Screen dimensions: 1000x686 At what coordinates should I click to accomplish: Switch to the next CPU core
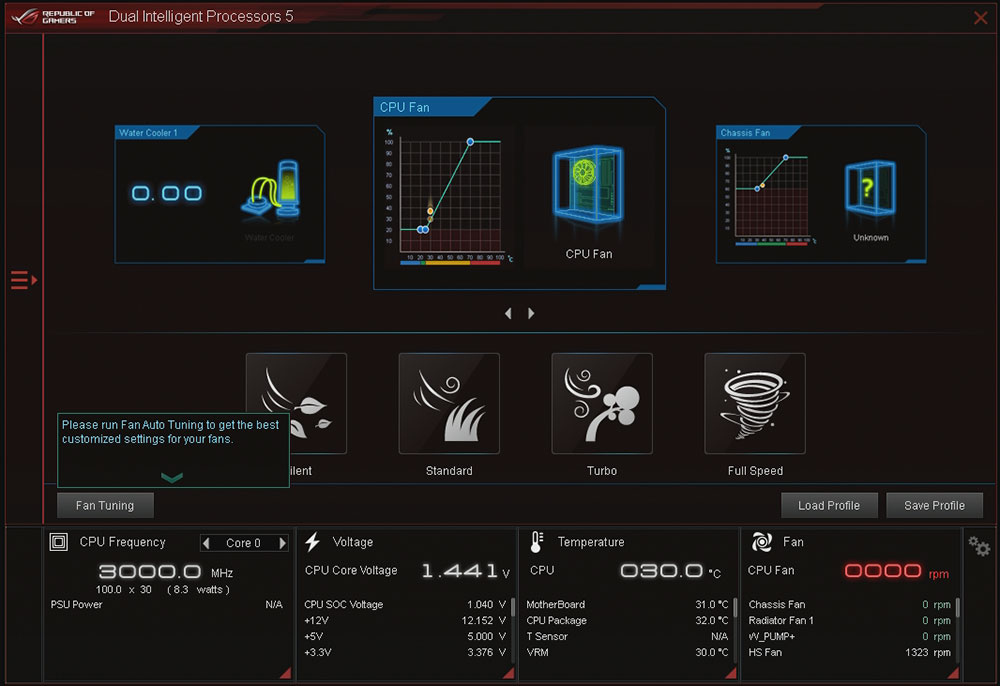pyautogui.click(x=282, y=543)
